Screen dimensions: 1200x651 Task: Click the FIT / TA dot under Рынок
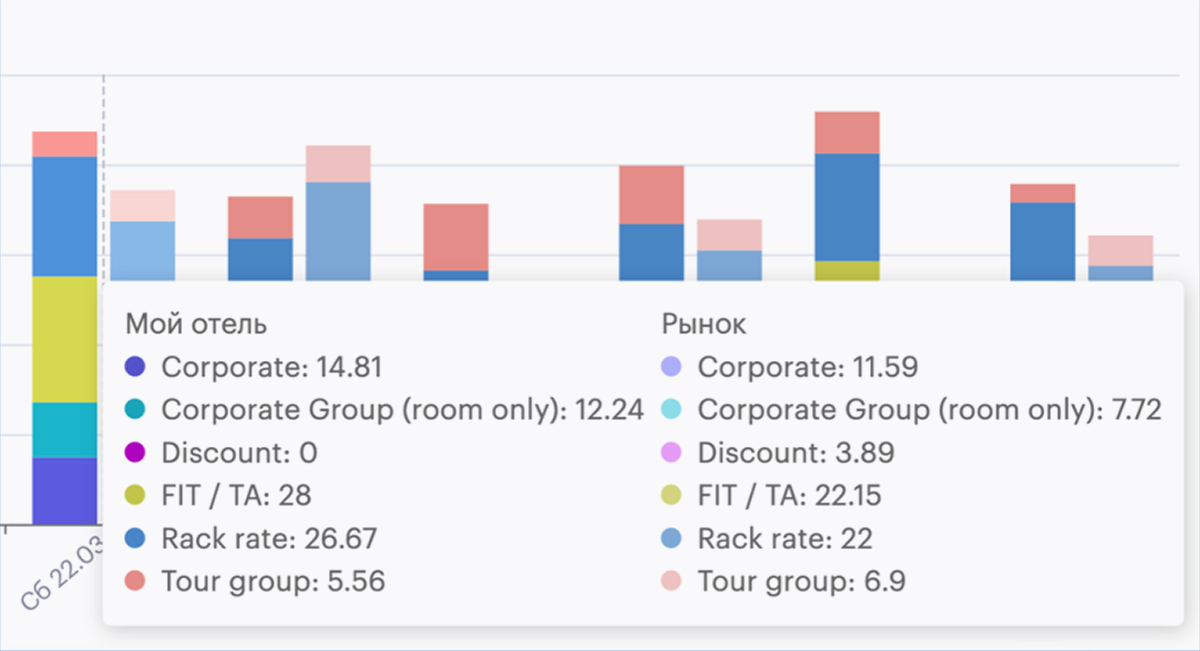(x=672, y=496)
